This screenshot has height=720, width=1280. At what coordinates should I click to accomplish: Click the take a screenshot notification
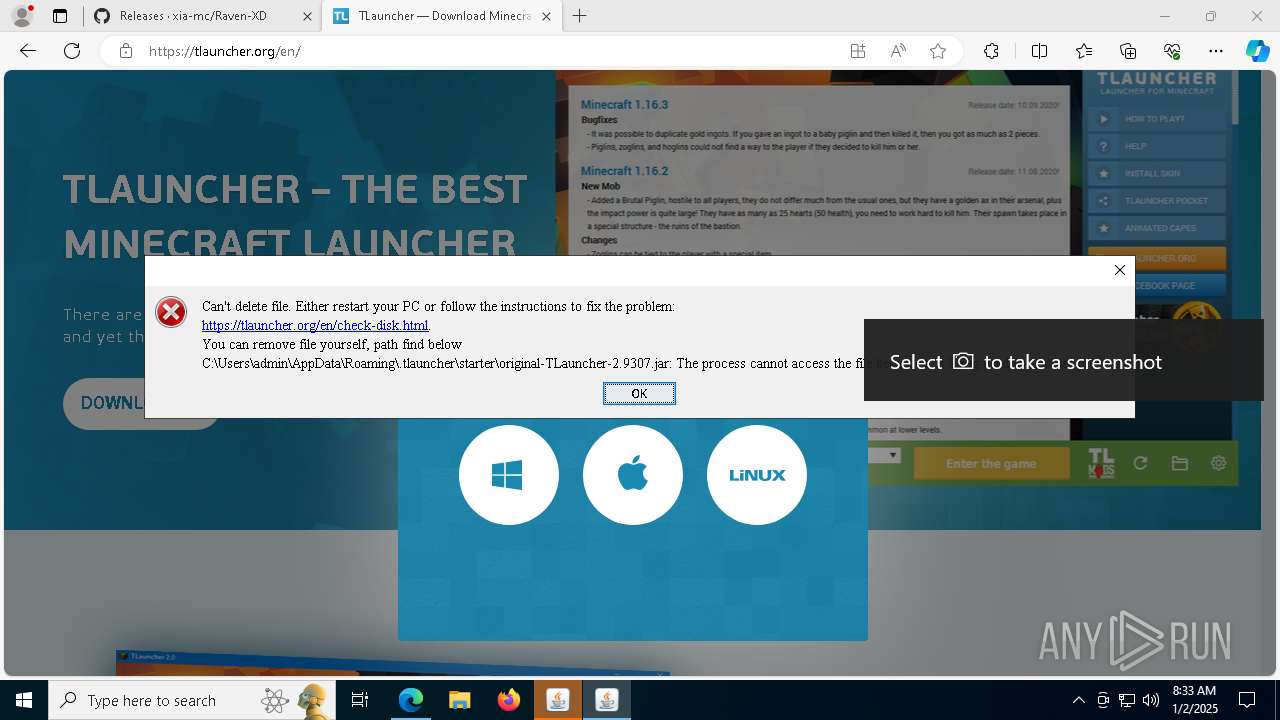pyautogui.click(x=1064, y=360)
